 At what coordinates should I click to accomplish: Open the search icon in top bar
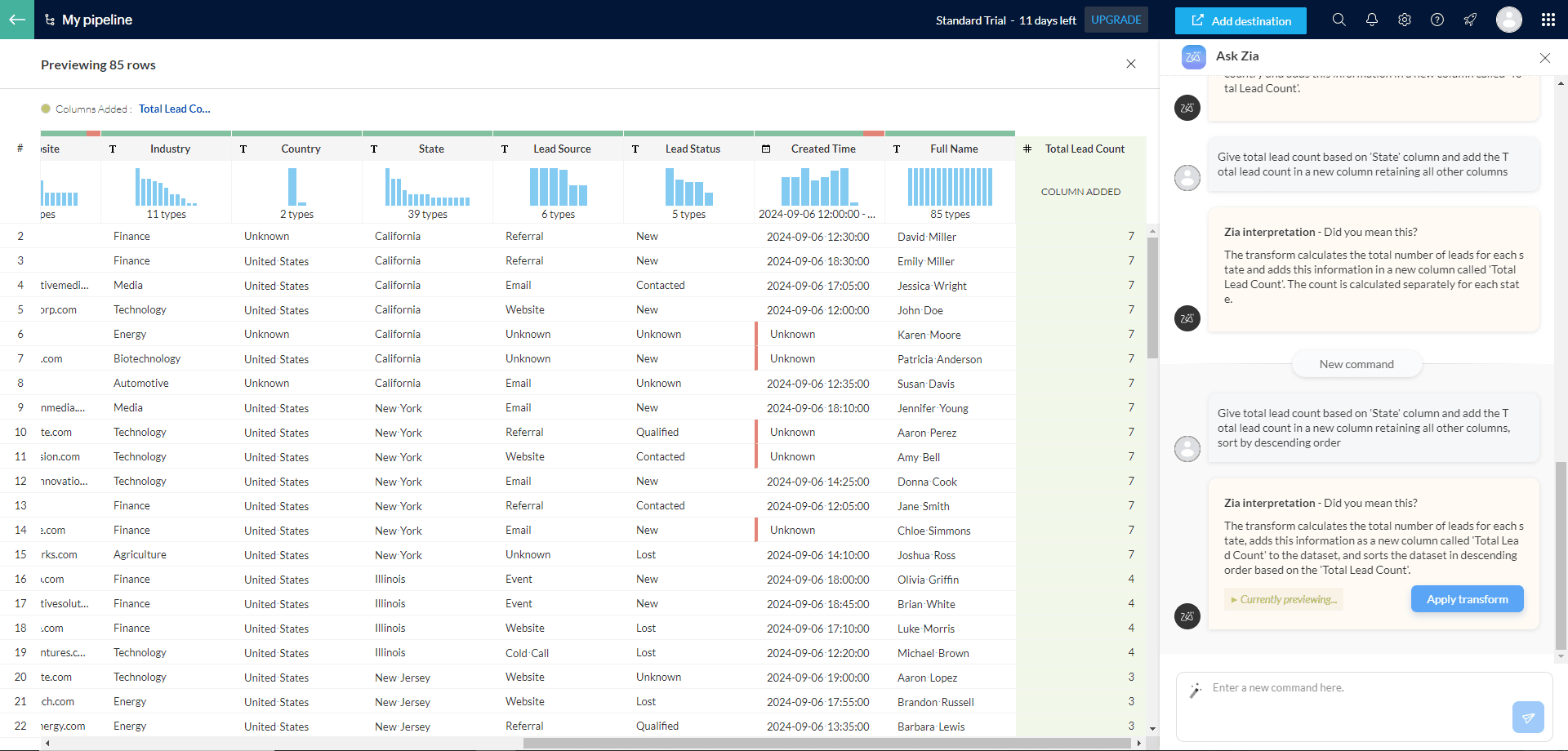coord(1339,20)
